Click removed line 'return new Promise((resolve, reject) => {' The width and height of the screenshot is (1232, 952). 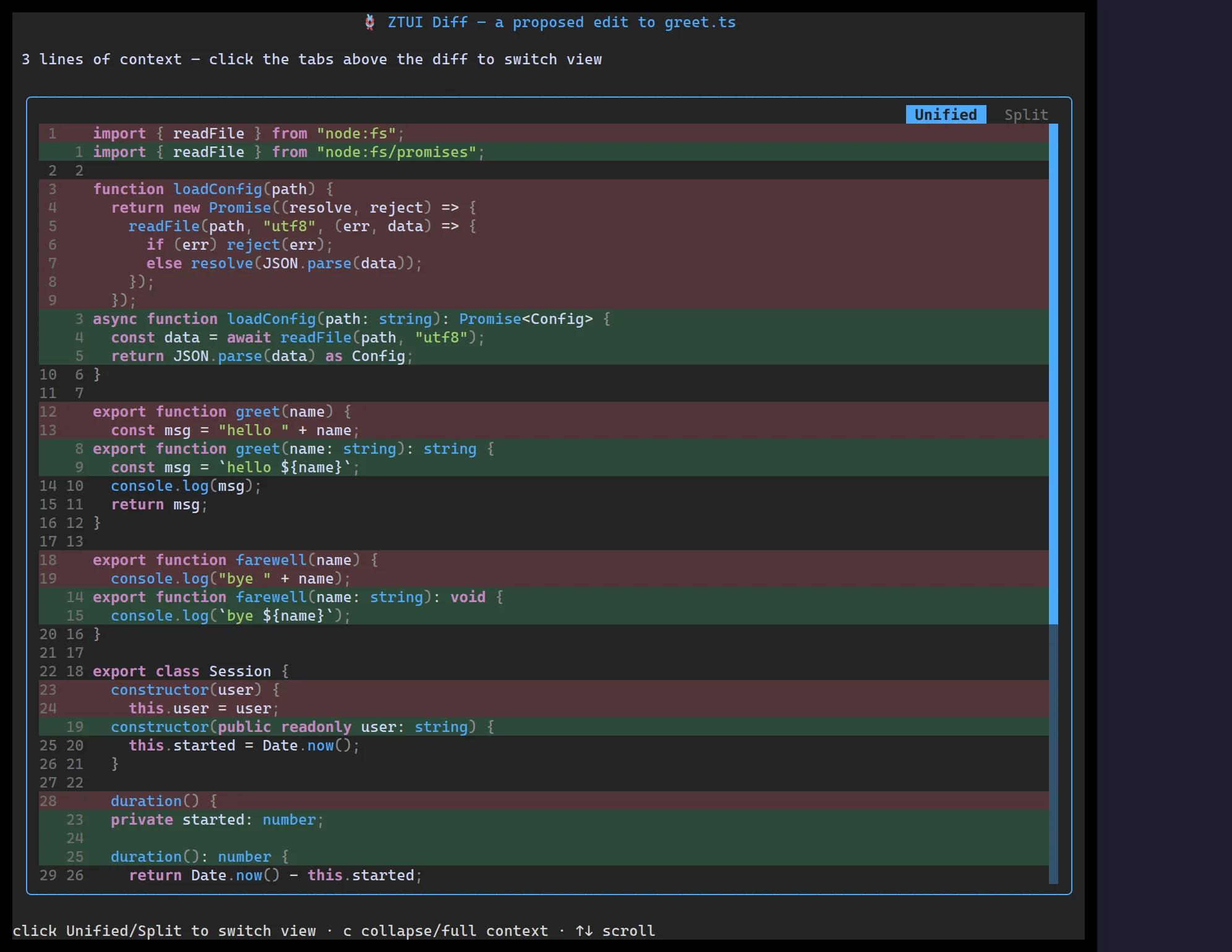click(544, 207)
